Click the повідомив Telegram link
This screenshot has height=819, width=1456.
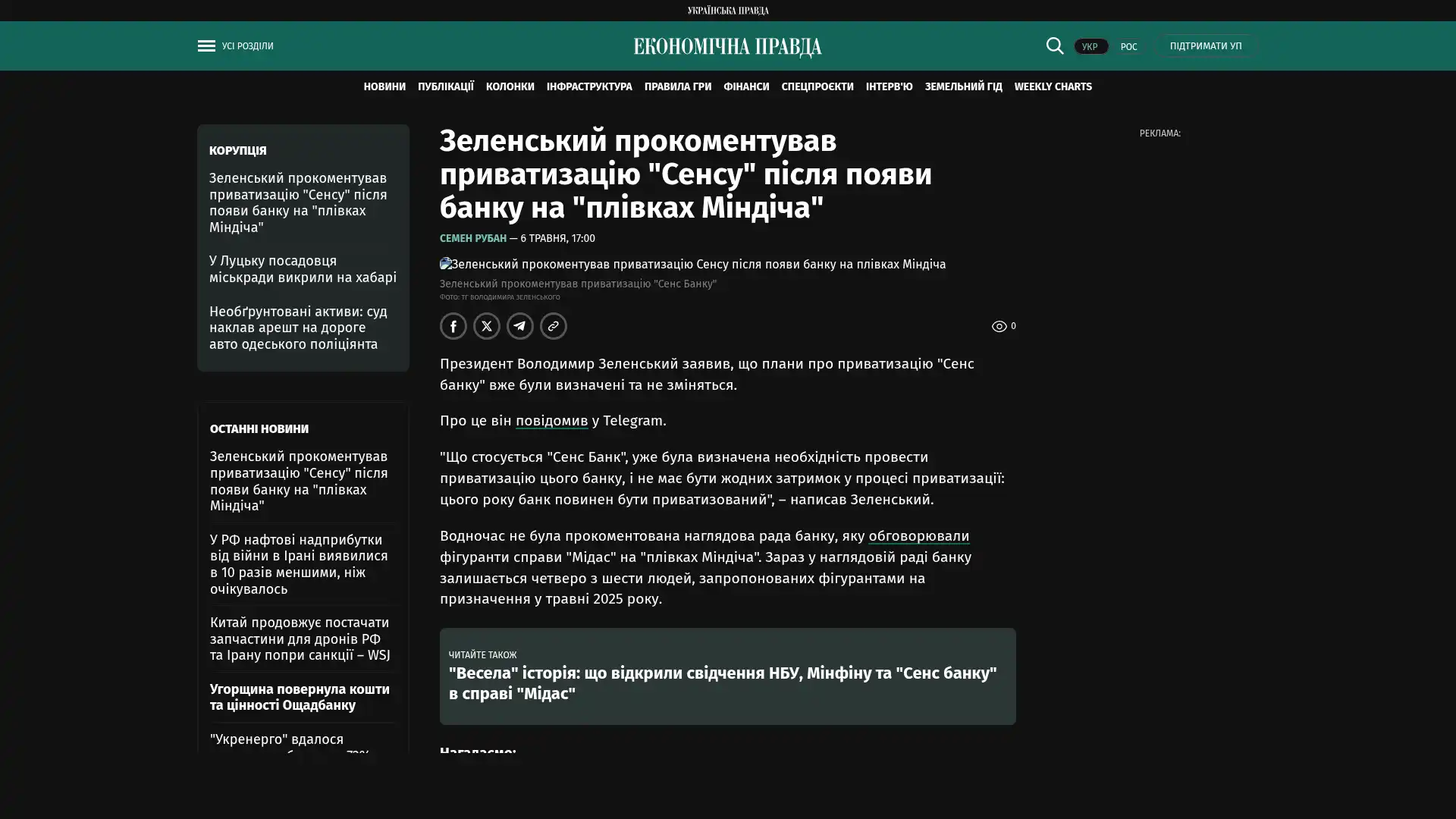[551, 421]
